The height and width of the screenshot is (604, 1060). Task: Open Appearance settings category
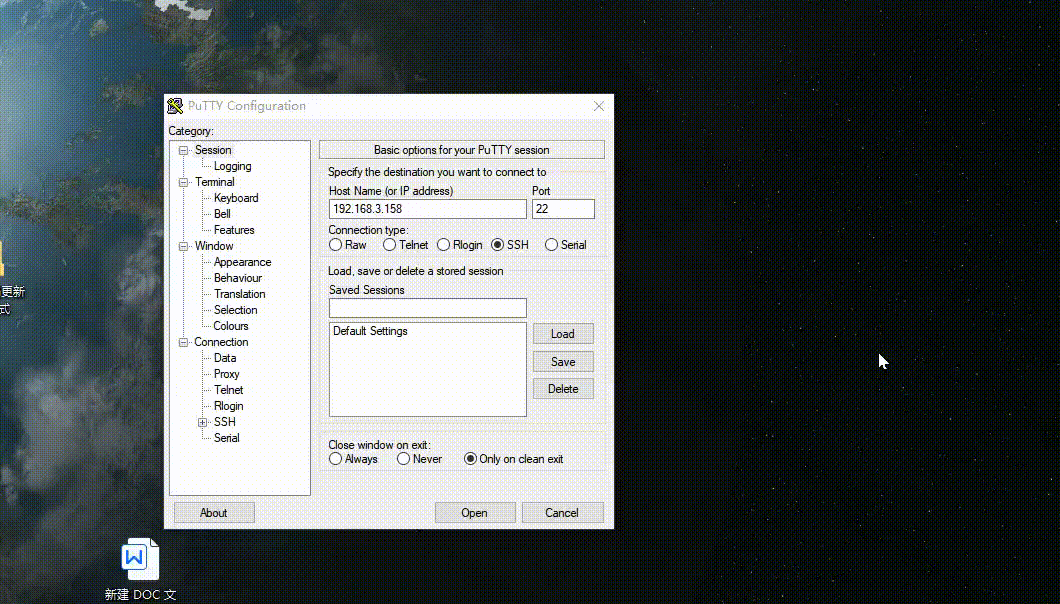(242, 262)
